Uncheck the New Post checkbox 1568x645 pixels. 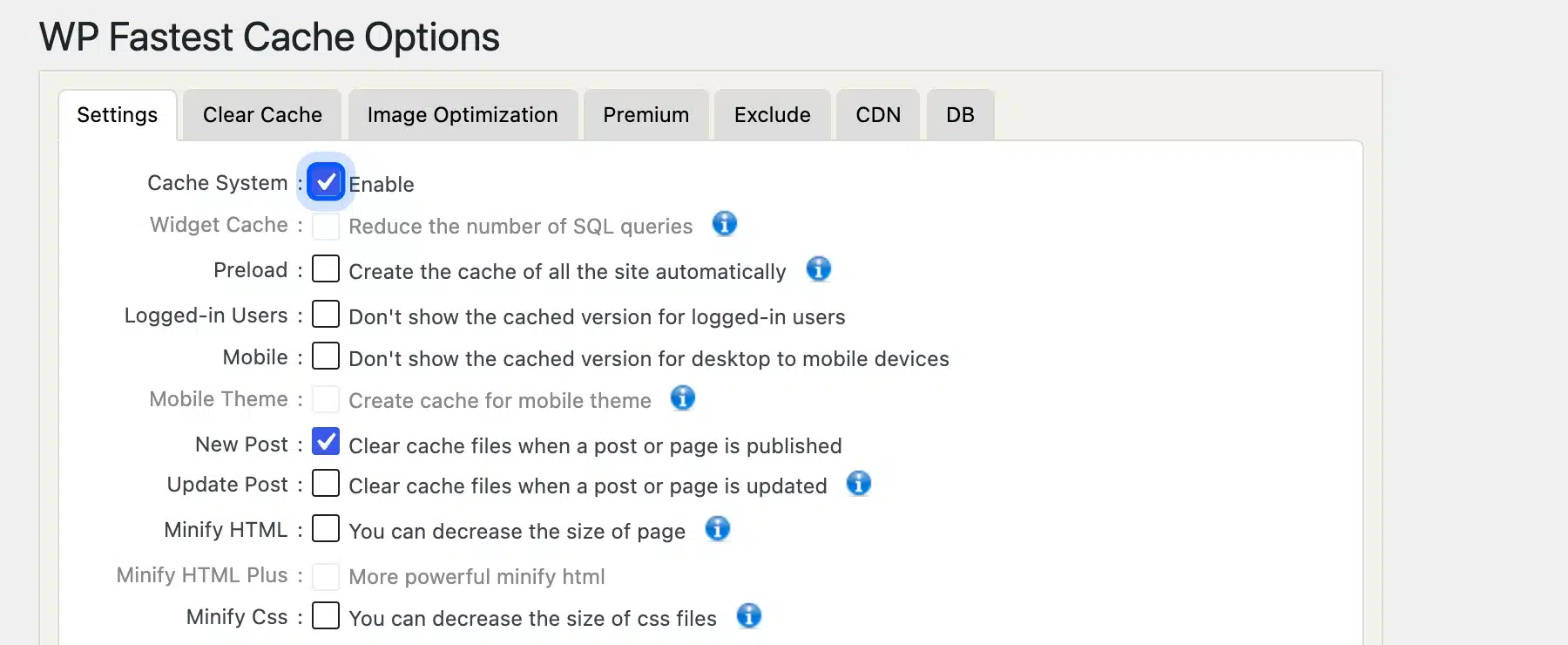(326, 441)
